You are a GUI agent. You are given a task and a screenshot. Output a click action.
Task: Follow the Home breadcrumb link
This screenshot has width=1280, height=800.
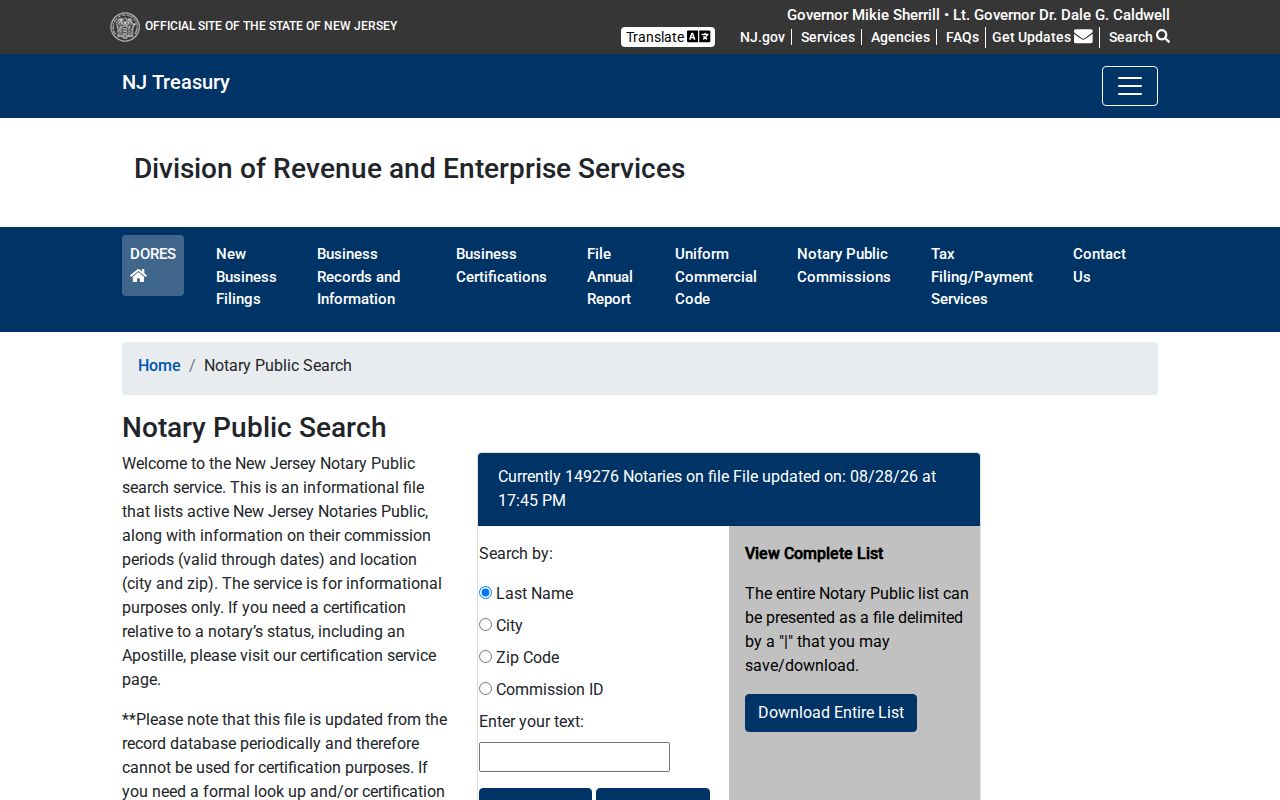coord(159,366)
